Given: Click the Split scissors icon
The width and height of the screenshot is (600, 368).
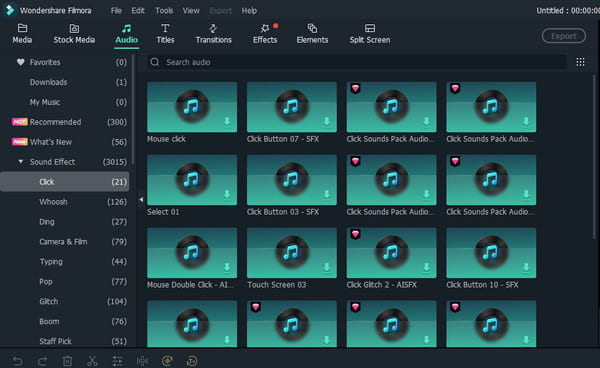Looking at the screenshot, I should click(92, 361).
